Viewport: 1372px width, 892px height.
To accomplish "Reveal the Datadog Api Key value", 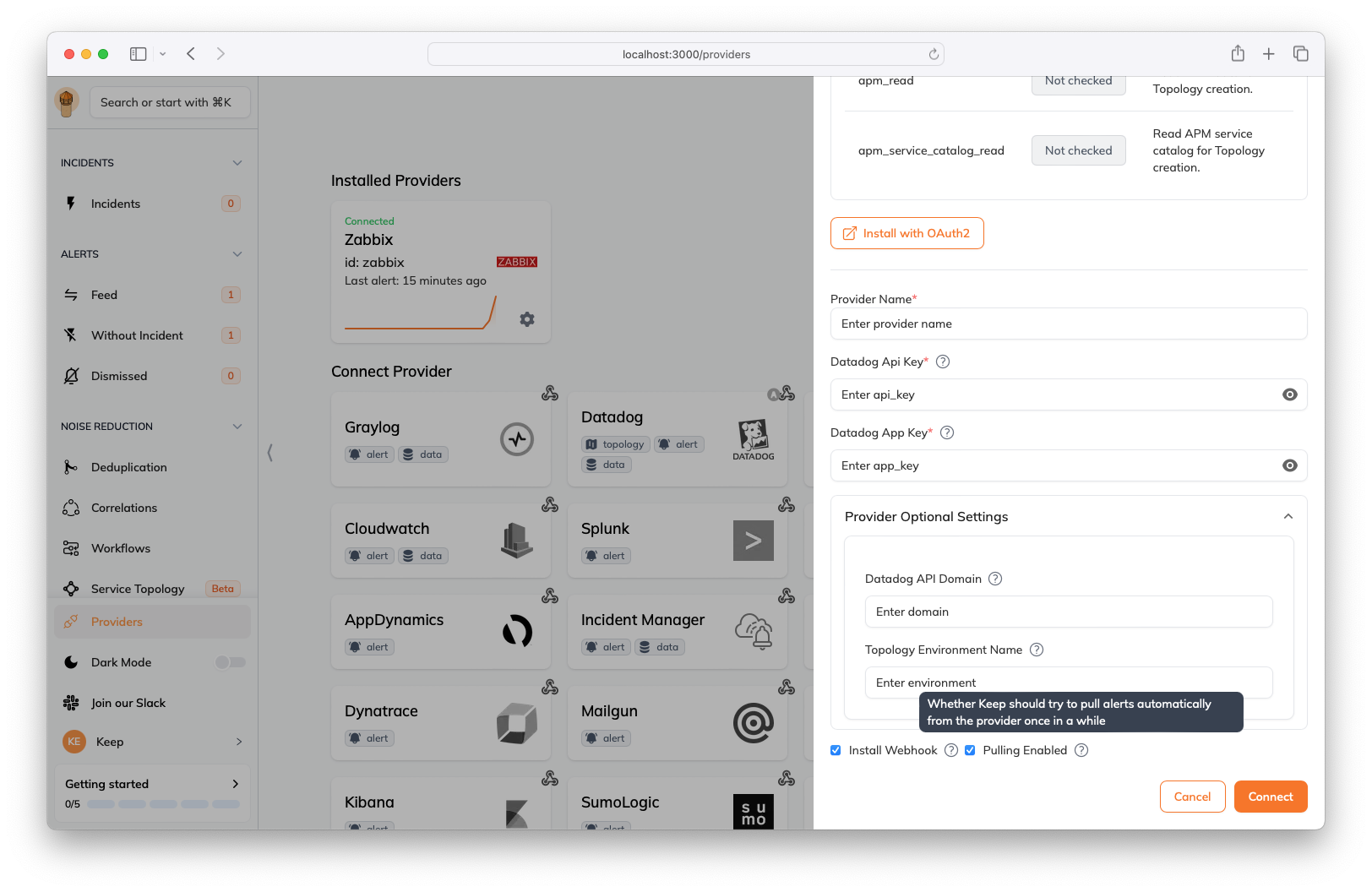I will pyautogui.click(x=1290, y=394).
